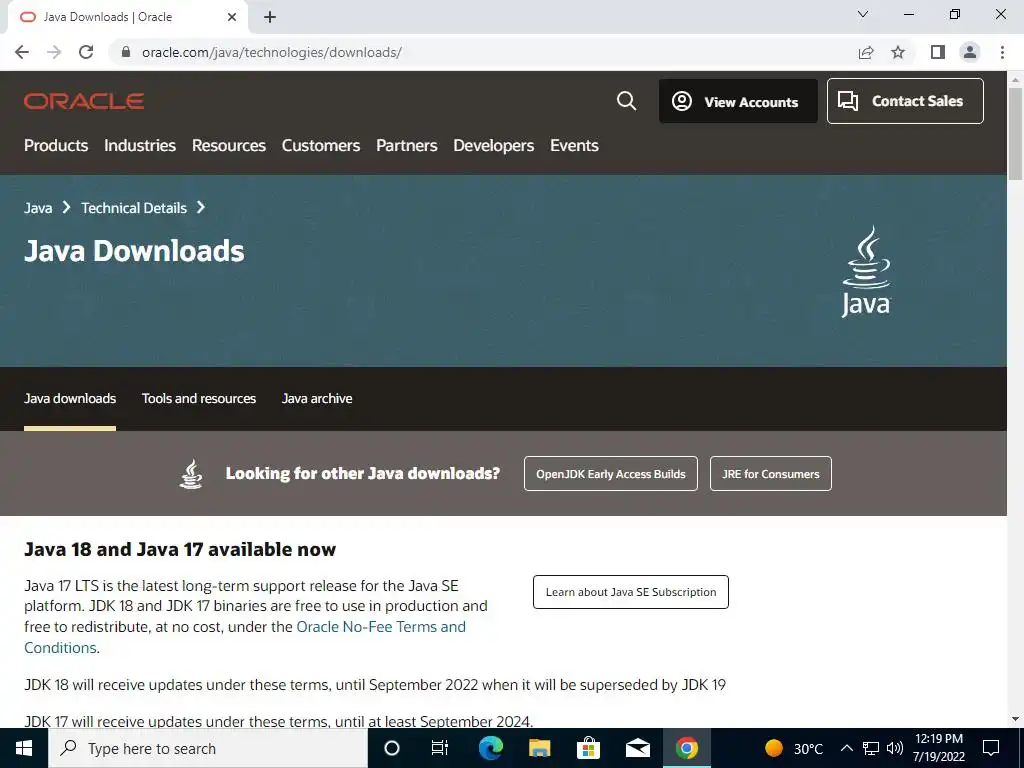1024x768 pixels.
Task: Click the JRE for Consumers button
Action: click(771, 473)
